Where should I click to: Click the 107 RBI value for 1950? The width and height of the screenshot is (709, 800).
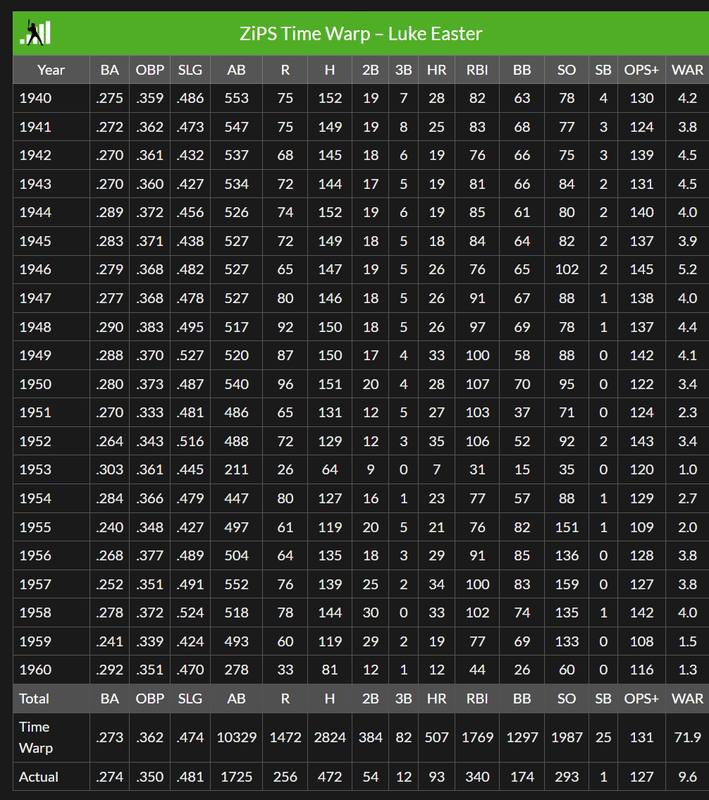click(x=477, y=384)
